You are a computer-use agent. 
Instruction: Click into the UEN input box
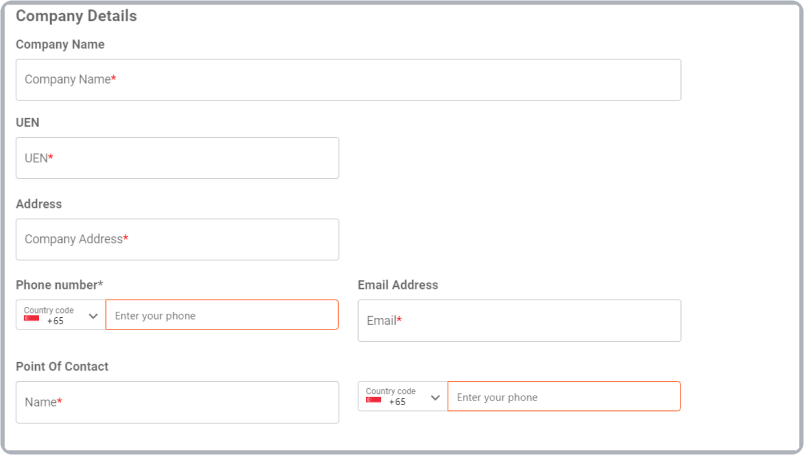177,158
